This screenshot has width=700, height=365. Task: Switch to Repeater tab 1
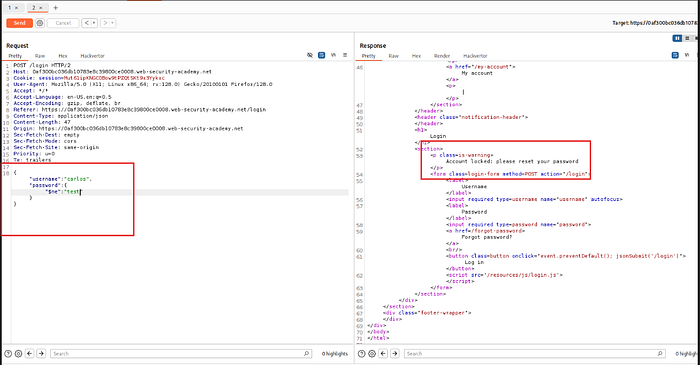9,8
